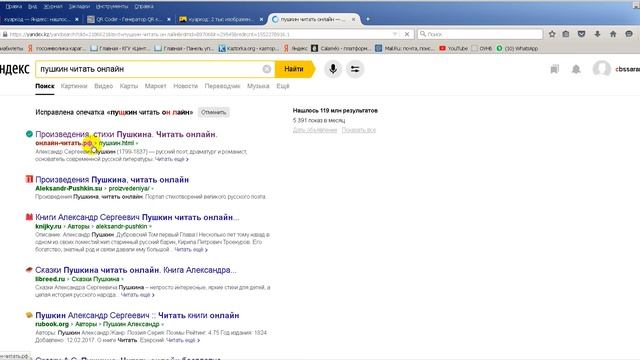640x360 pixels.
Task: Click Показать все link
Action: 358,130
